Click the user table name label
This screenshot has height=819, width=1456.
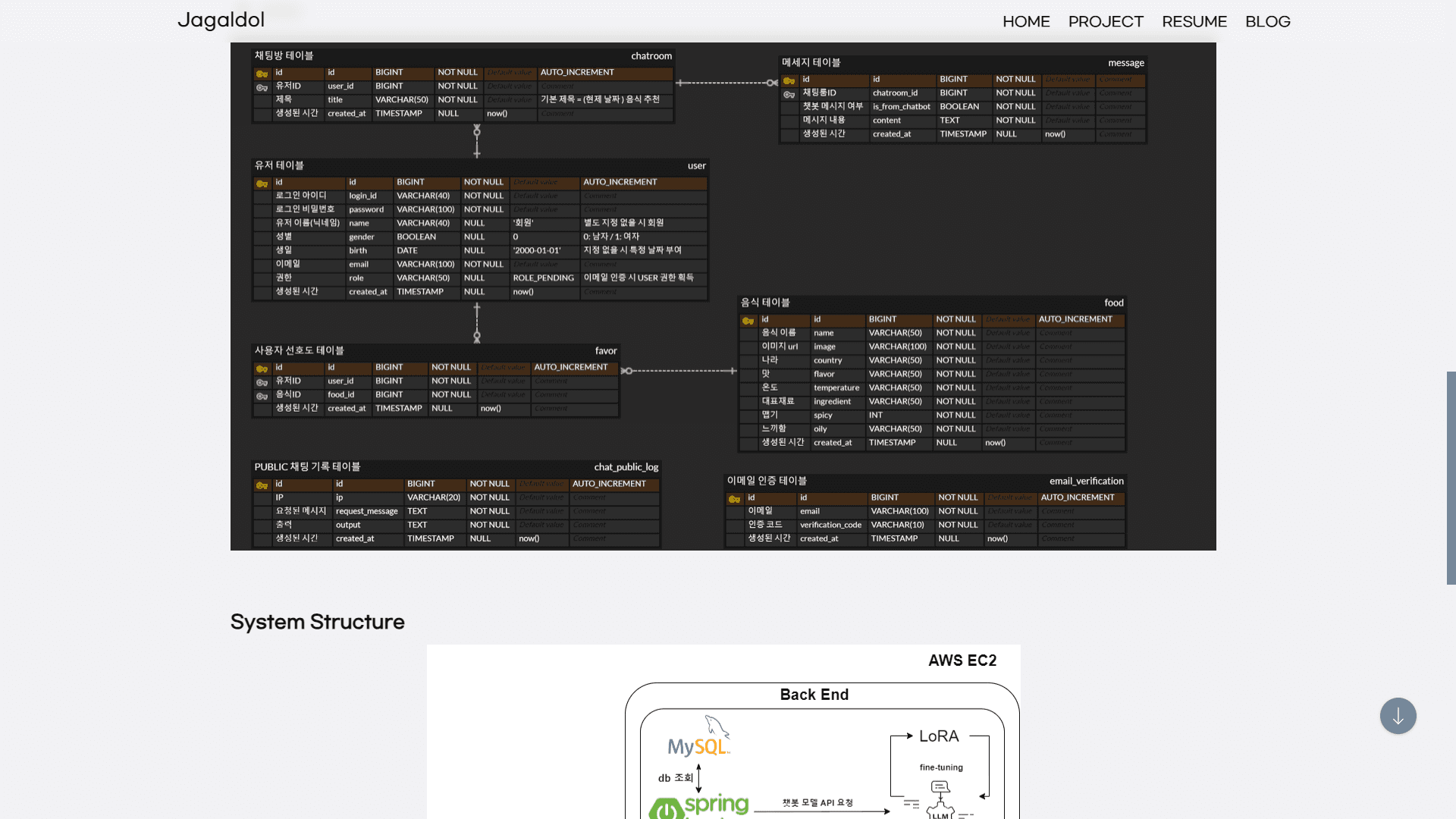coord(697,166)
